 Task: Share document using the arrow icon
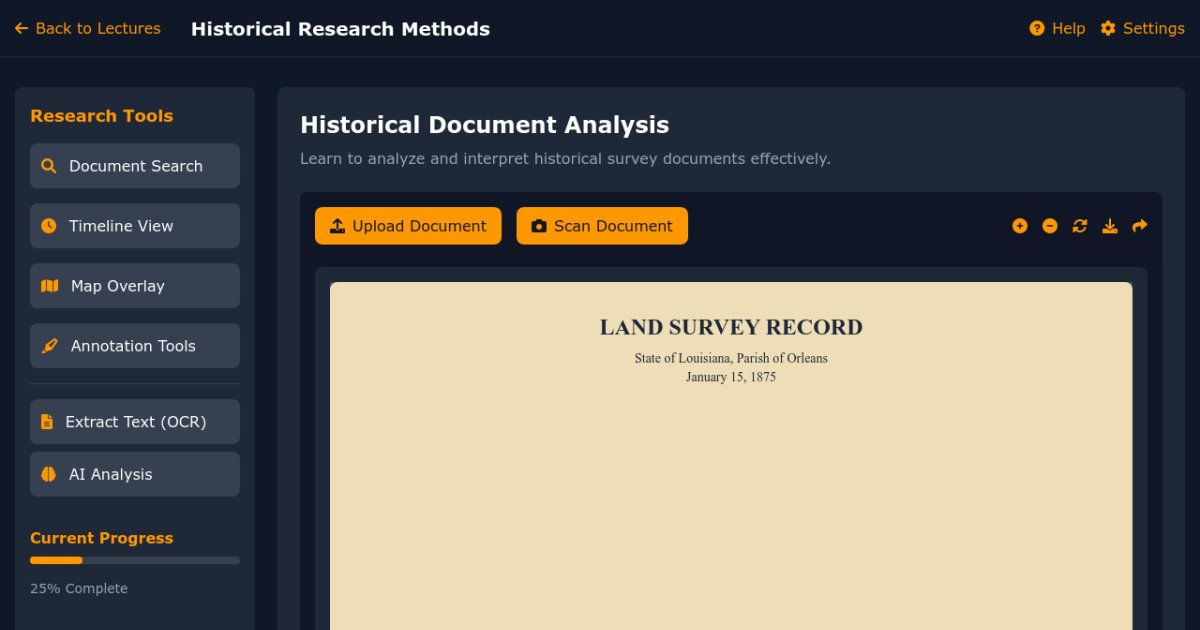[1139, 226]
